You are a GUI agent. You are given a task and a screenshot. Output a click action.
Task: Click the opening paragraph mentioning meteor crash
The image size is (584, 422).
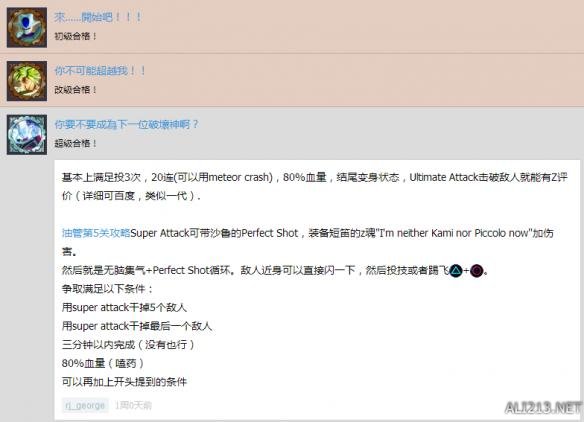coord(315,186)
